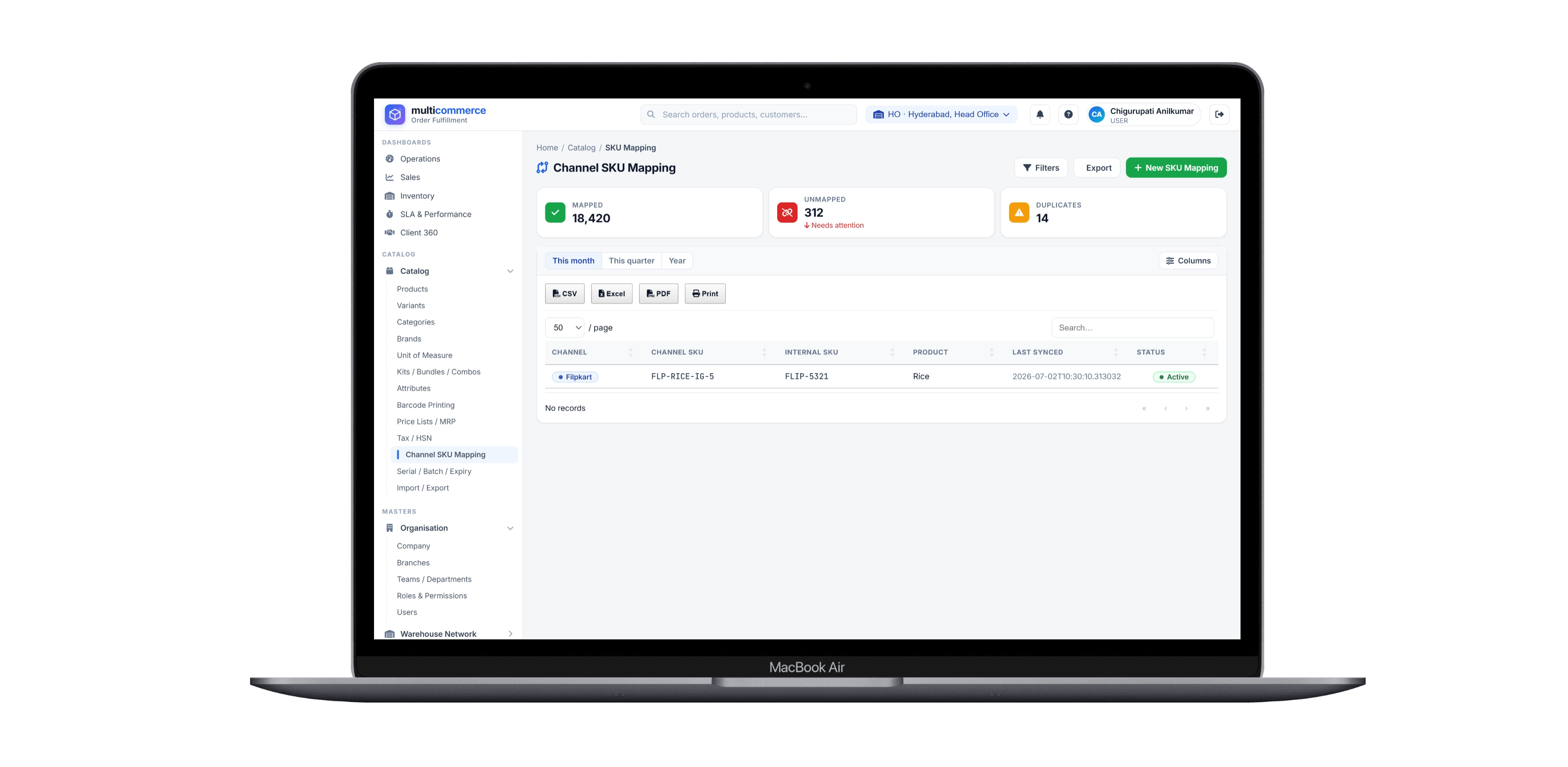Export table as CSV
The width and height of the screenshot is (1568, 767).
click(x=564, y=293)
